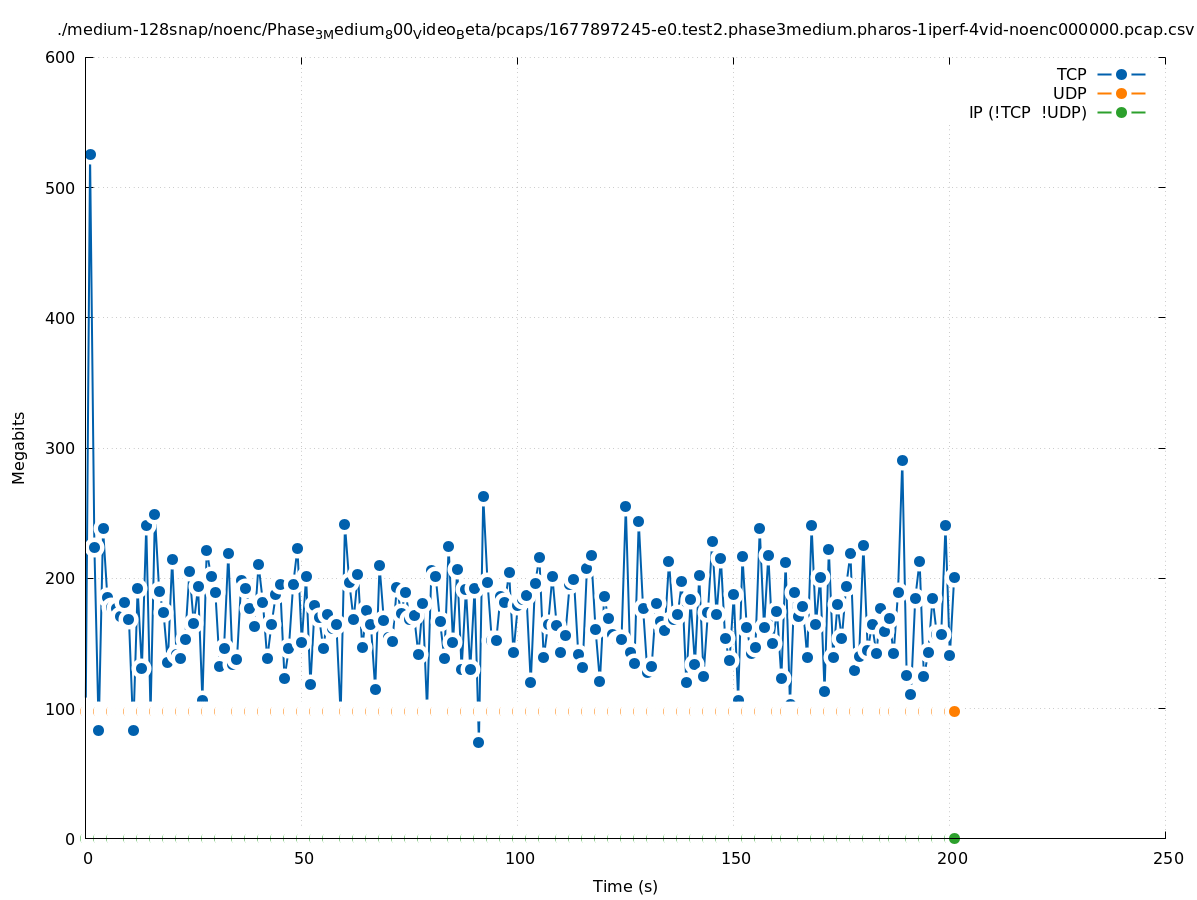Image resolution: width=1197 pixels, height=900 pixels.
Task: Select the last TCP data point at 200 seconds
Action: click(x=954, y=577)
